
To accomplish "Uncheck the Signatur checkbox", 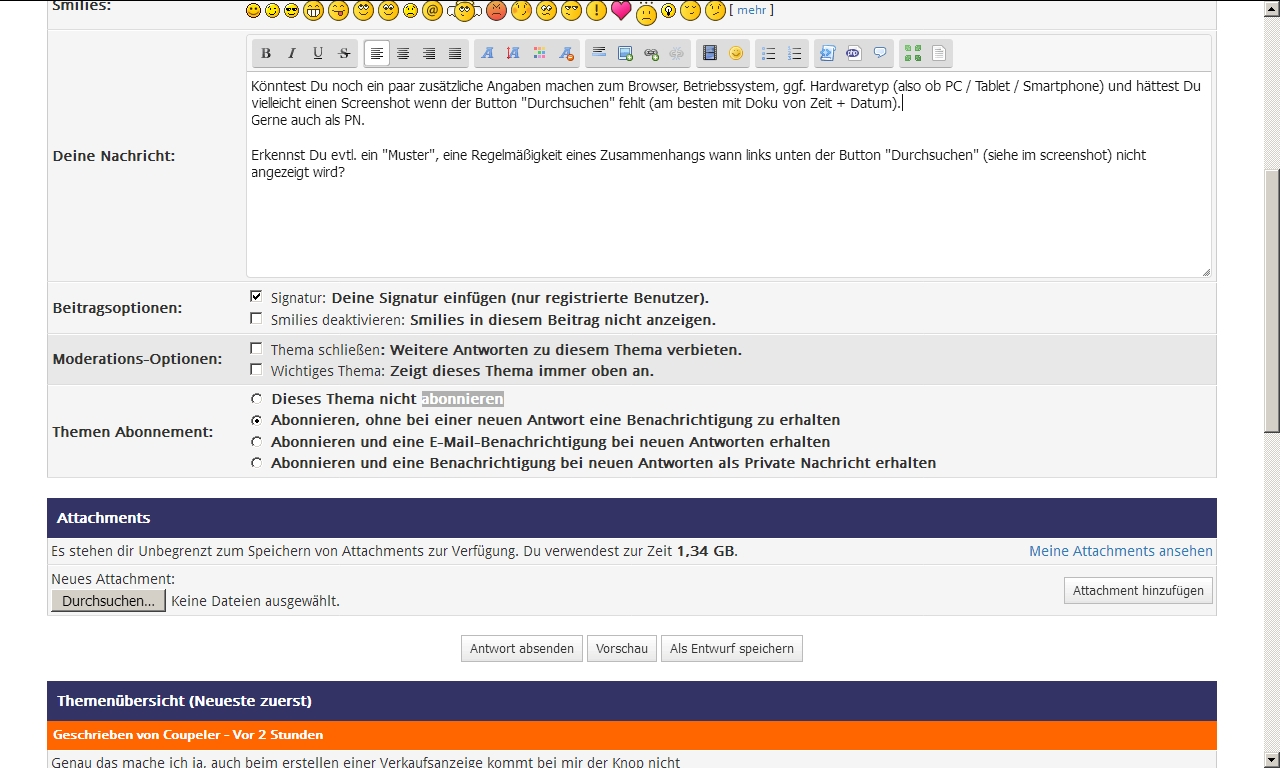I will pos(256,297).
